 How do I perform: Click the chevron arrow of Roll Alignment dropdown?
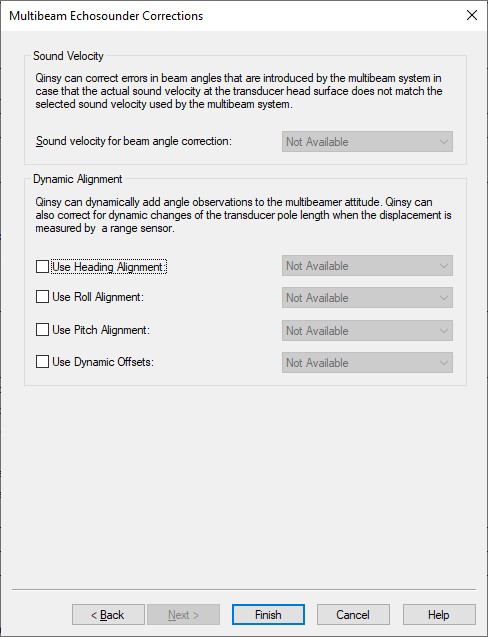click(444, 298)
